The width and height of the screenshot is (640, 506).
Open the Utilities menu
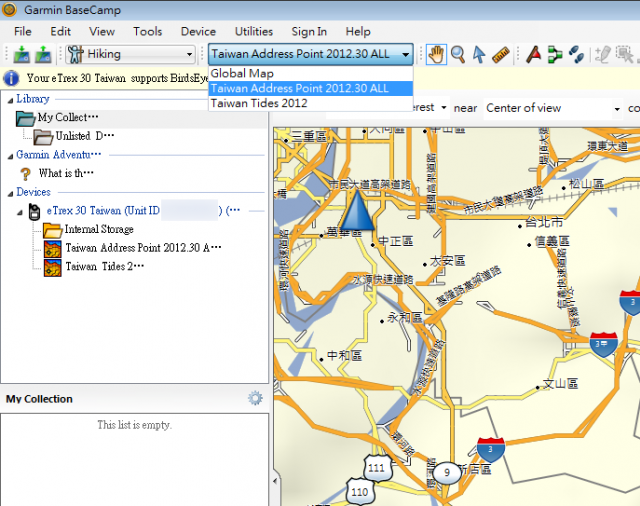253,31
